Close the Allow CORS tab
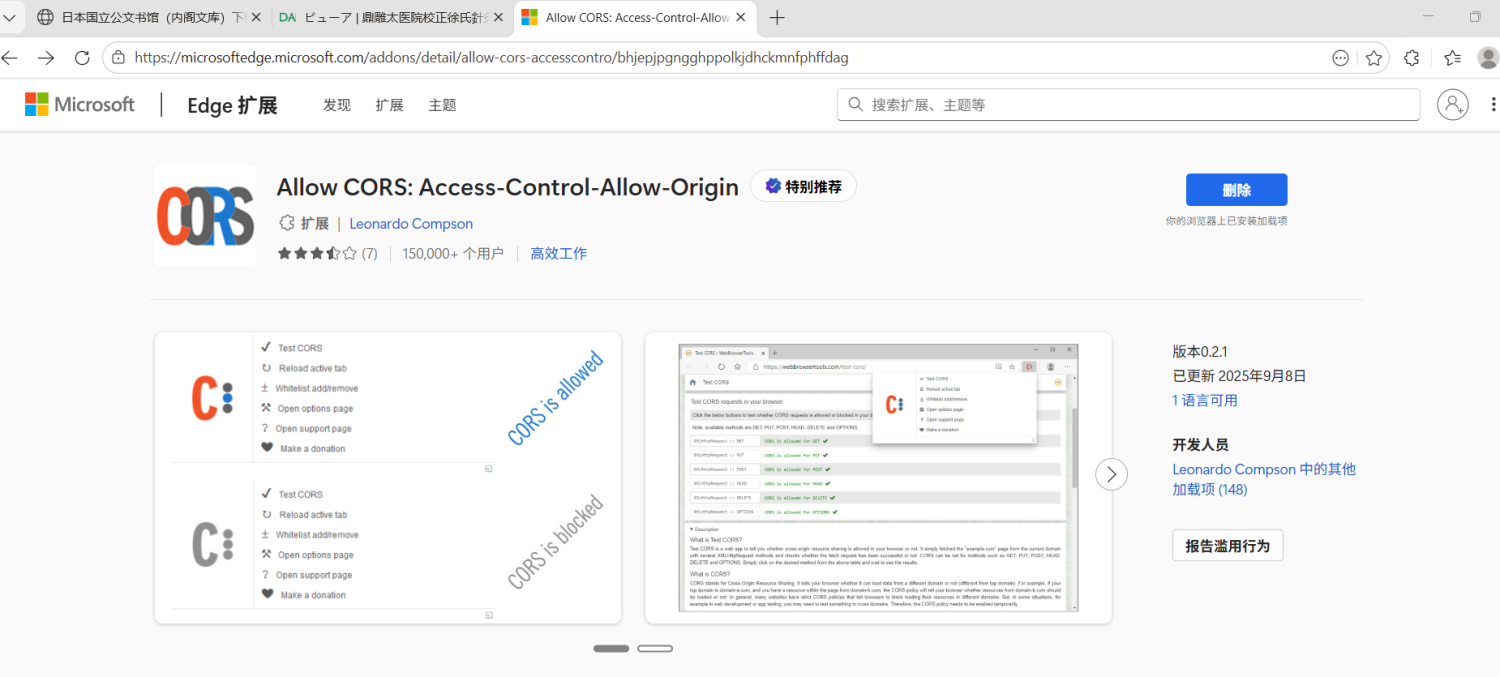 742,17
